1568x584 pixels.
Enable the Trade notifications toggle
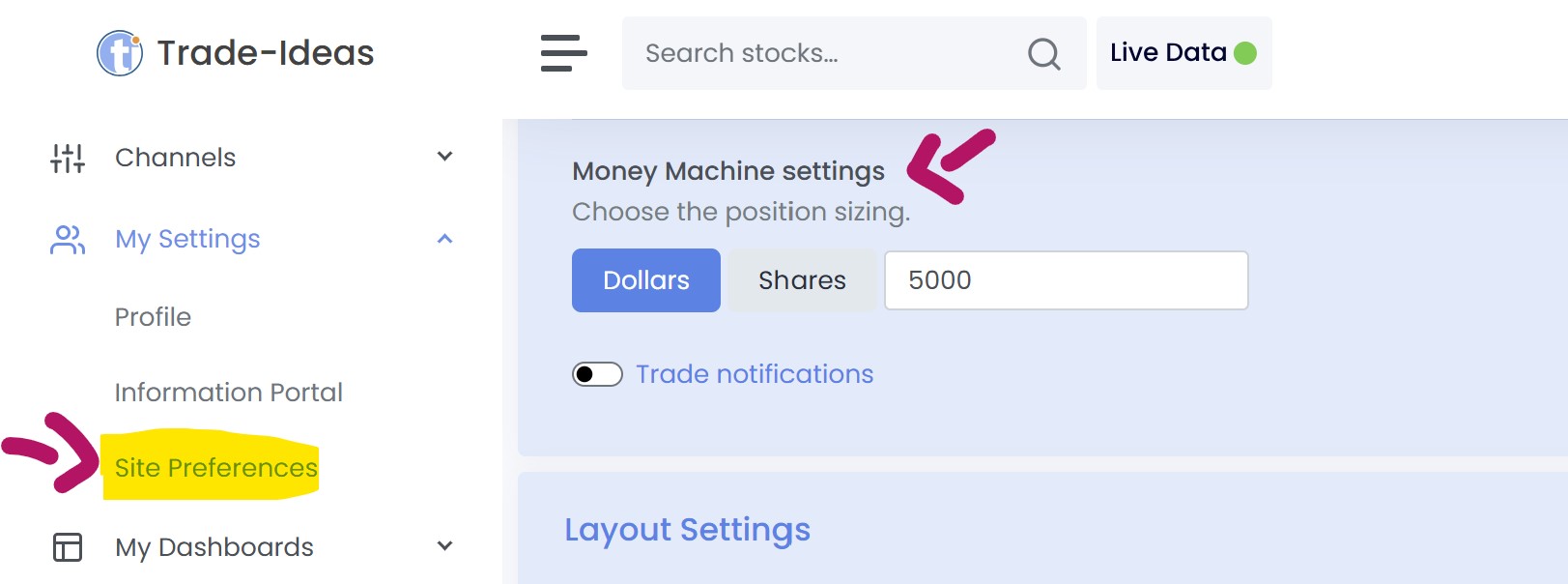point(597,374)
